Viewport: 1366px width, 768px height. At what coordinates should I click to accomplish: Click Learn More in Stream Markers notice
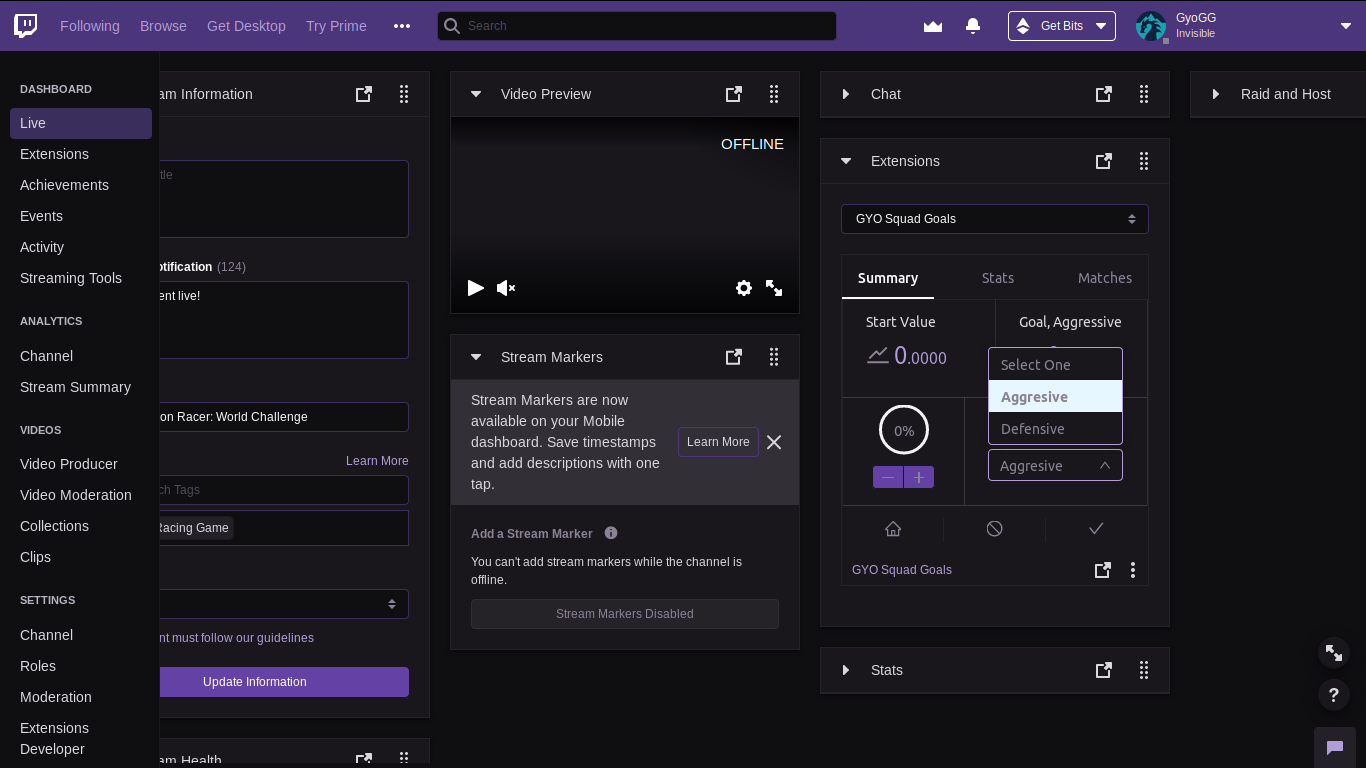718,442
